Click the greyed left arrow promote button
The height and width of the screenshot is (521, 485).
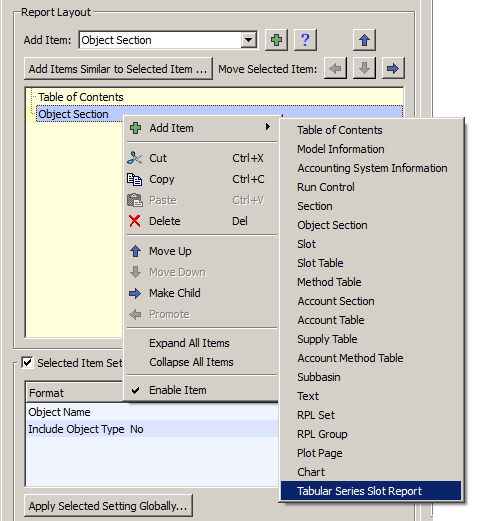(x=335, y=68)
